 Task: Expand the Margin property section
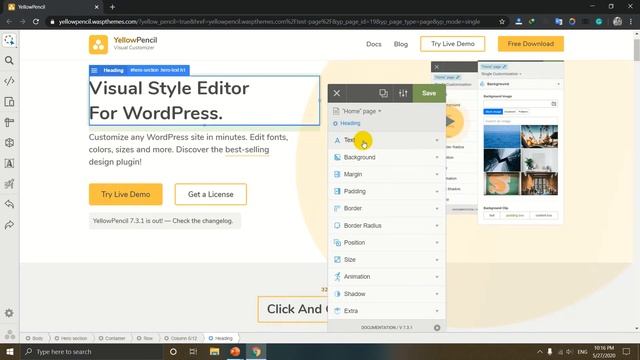[387, 174]
